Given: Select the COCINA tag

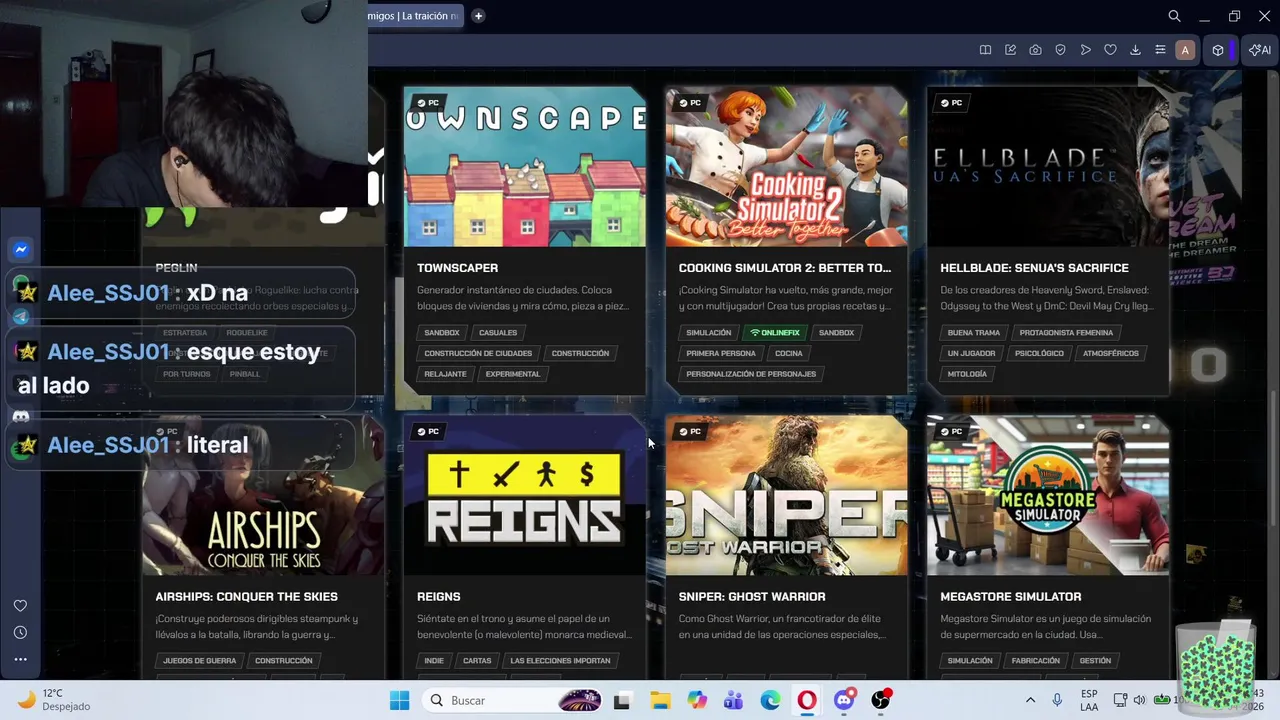Looking at the screenshot, I should [x=789, y=353].
